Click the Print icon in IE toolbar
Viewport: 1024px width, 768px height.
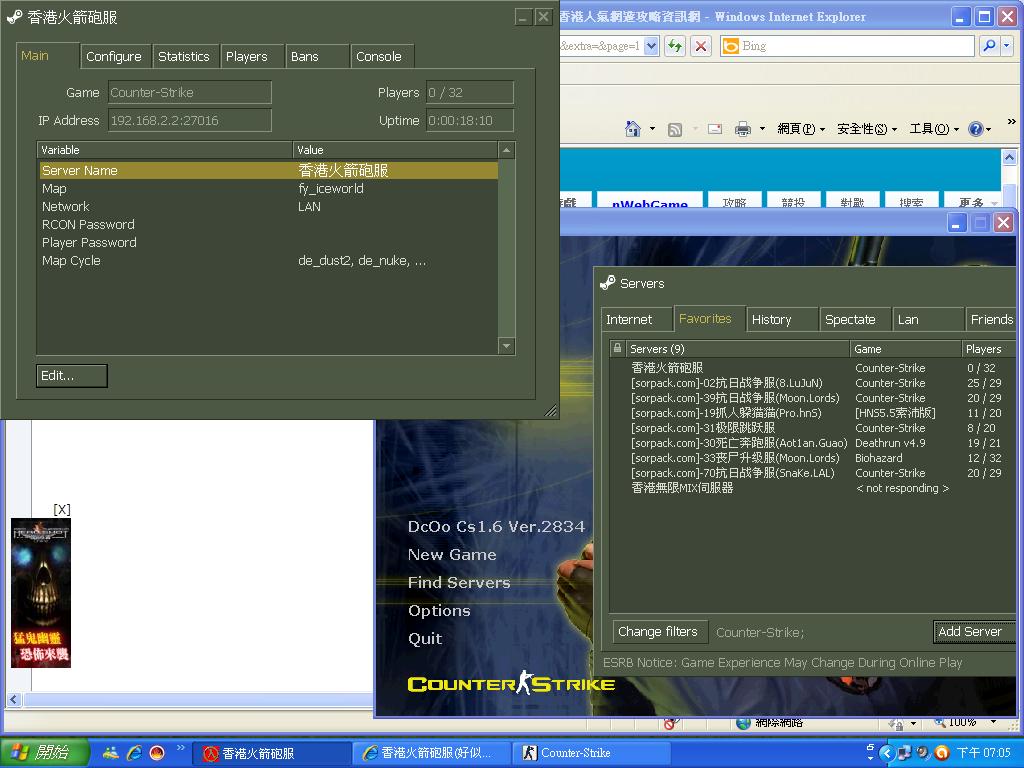[743, 129]
